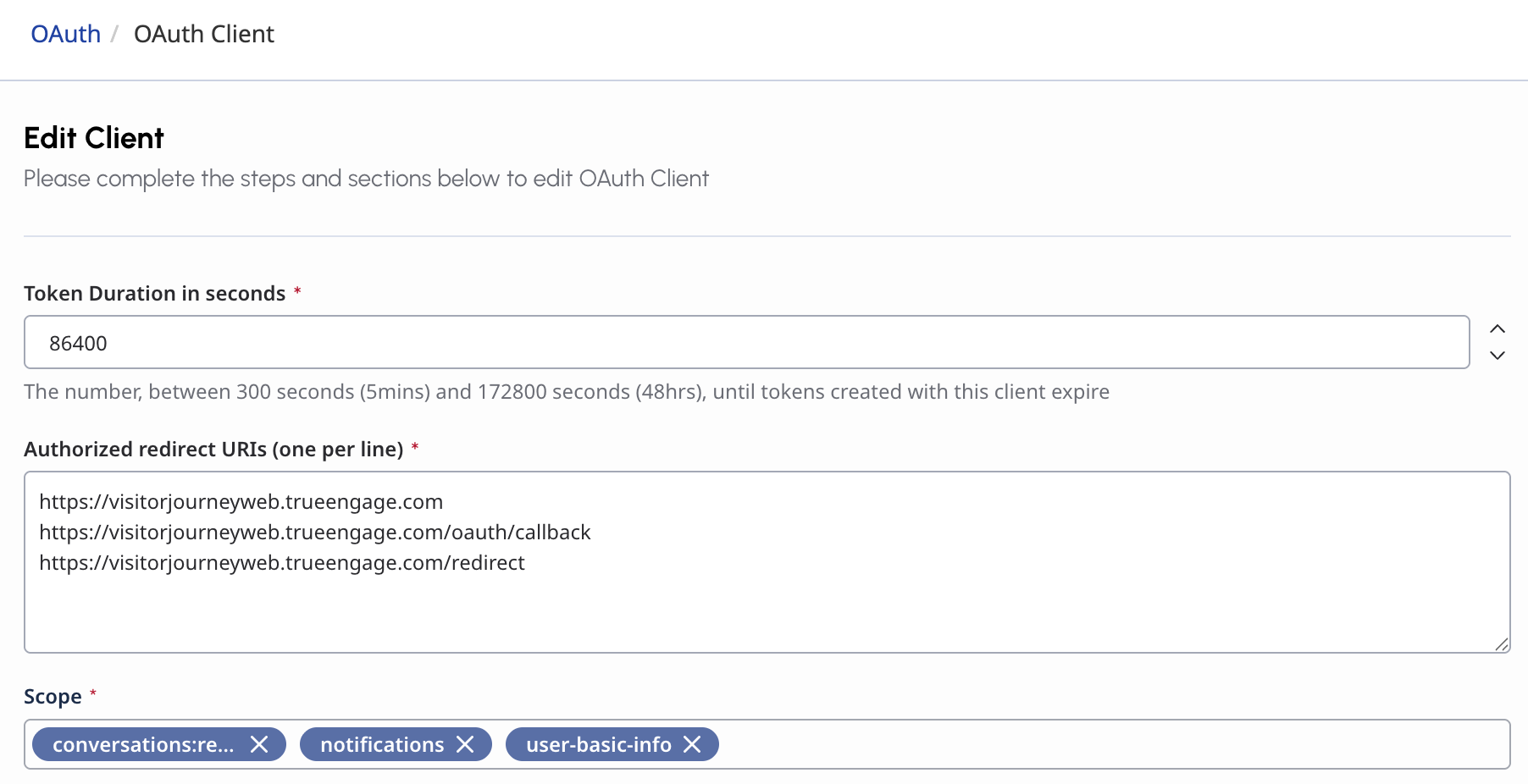The height and width of the screenshot is (784, 1528).
Task: Click the Authorized redirect URIs label
Action: [x=213, y=449]
